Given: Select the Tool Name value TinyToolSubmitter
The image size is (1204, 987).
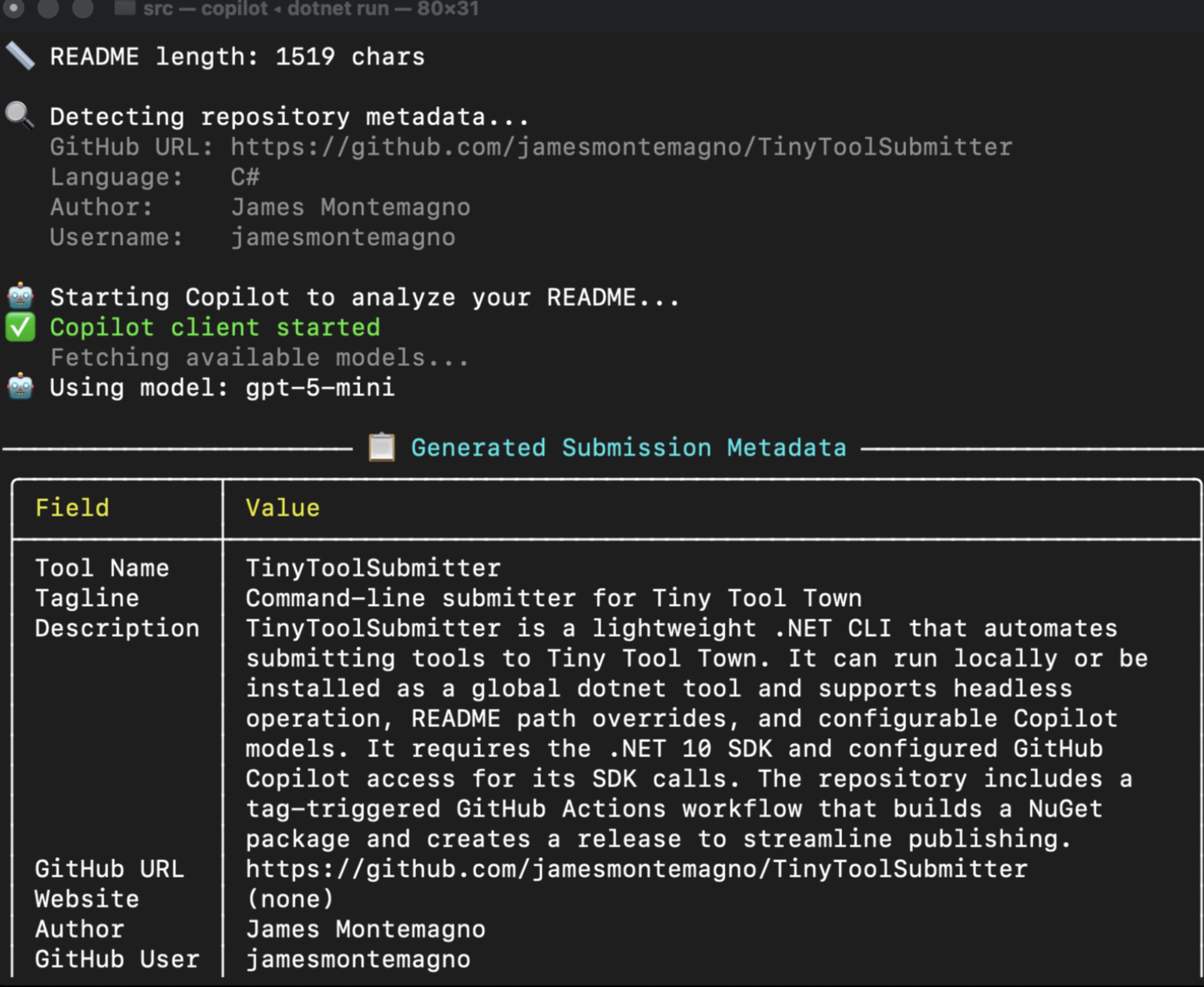Looking at the screenshot, I should pyautogui.click(x=372, y=567).
